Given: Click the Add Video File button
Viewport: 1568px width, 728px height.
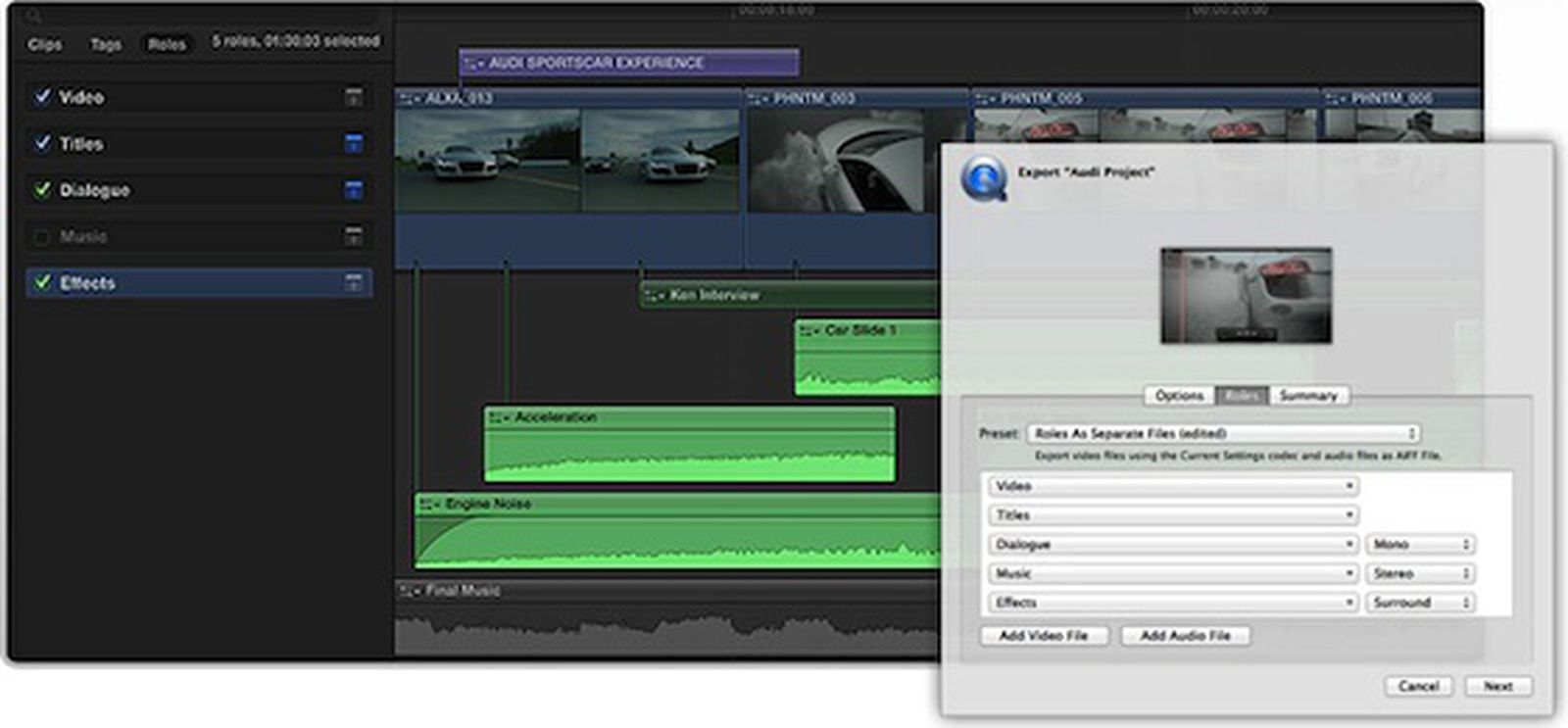Looking at the screenshot, I should click(x=1044, y=636).
